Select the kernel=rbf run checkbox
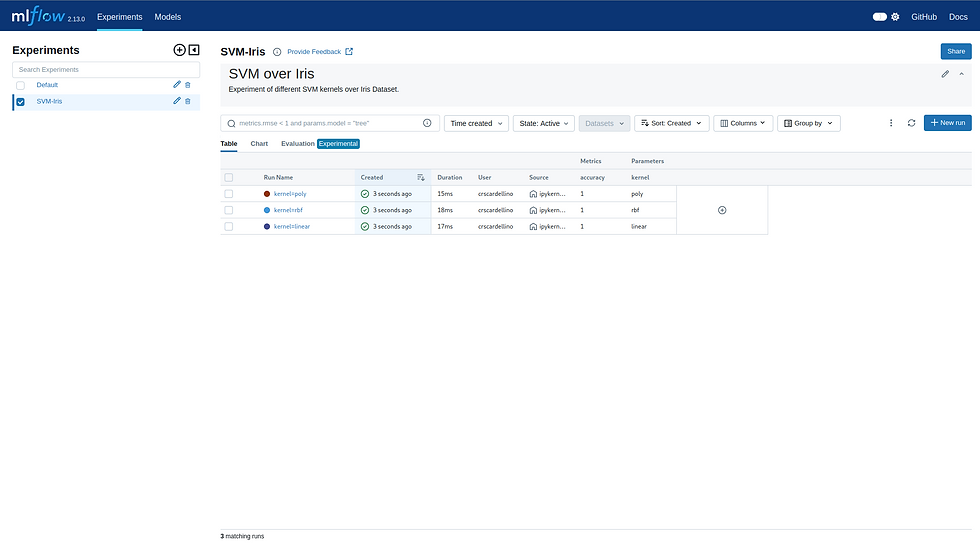The height and width of the screenshot is (551, 980). (229, 210)
